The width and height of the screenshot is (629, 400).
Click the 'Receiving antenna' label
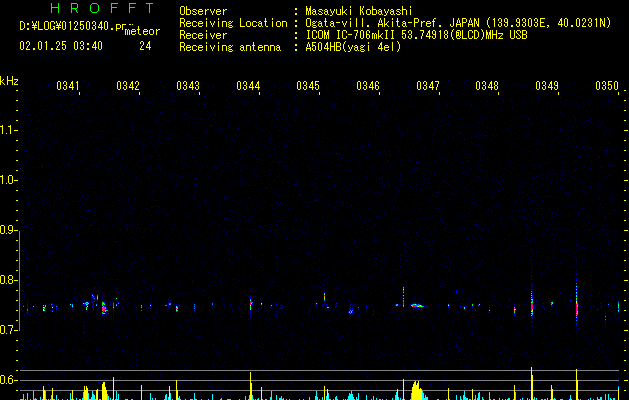[x=230, y=47]
